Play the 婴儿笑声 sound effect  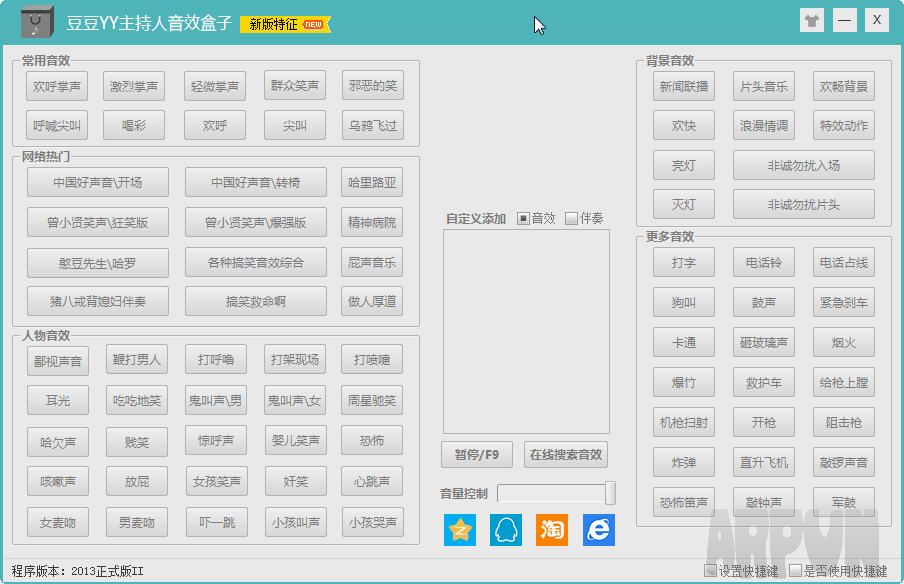point(295,440)
